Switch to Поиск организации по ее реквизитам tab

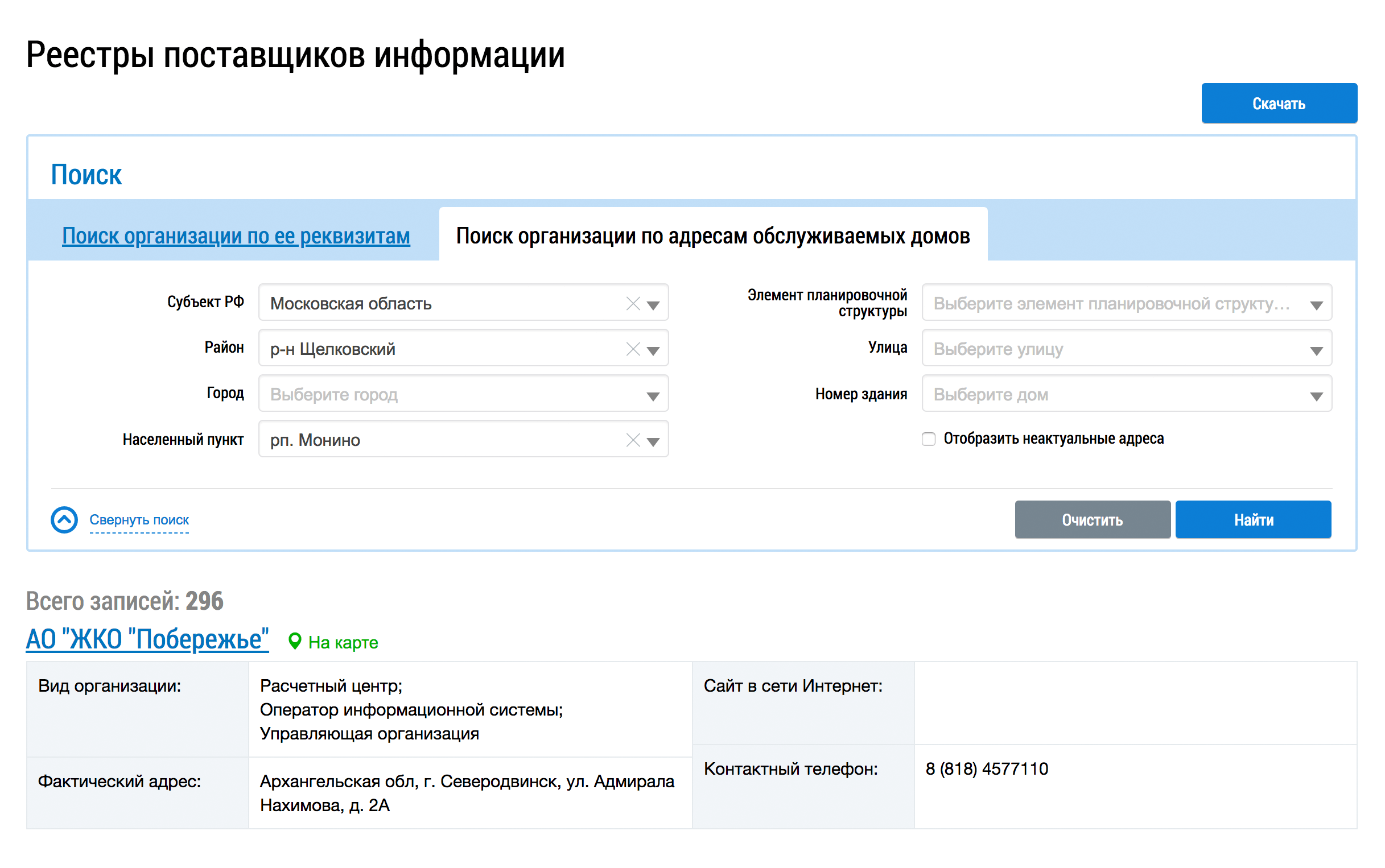[x=236, y=236]
